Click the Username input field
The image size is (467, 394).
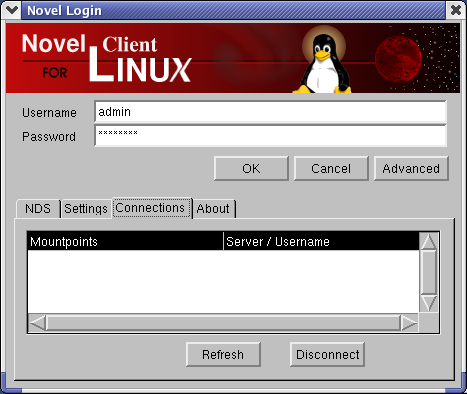click(x=270, y=112)
